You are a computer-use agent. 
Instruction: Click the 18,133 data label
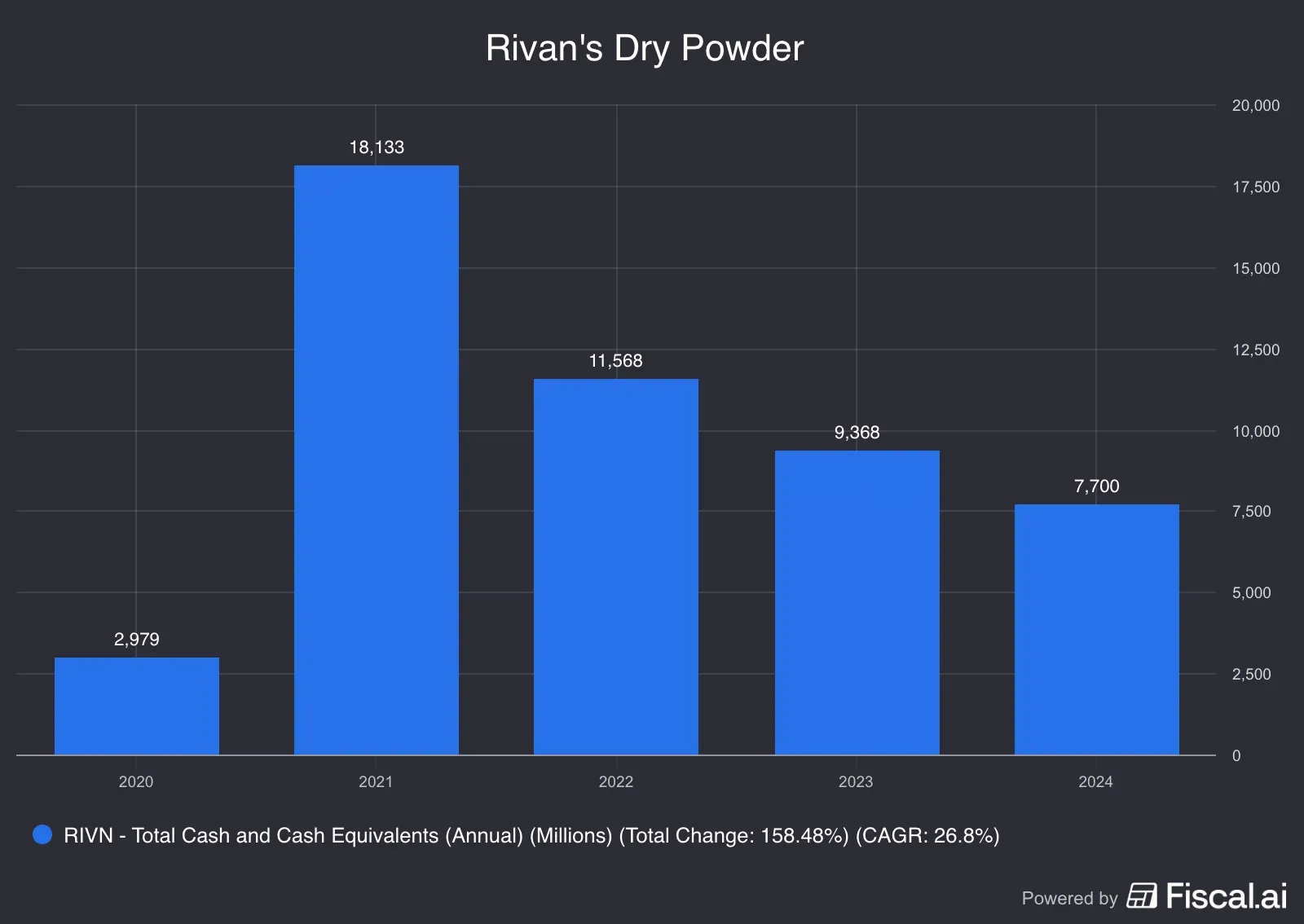tap(376, 147)
